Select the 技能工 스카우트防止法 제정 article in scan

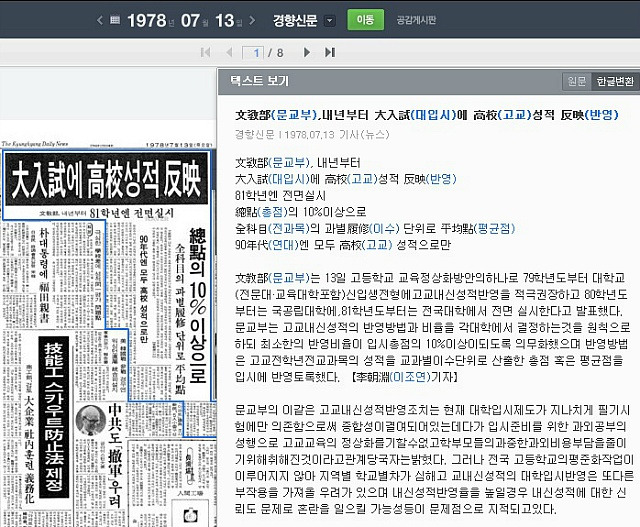pyautogui.click(x=54, y=416)
